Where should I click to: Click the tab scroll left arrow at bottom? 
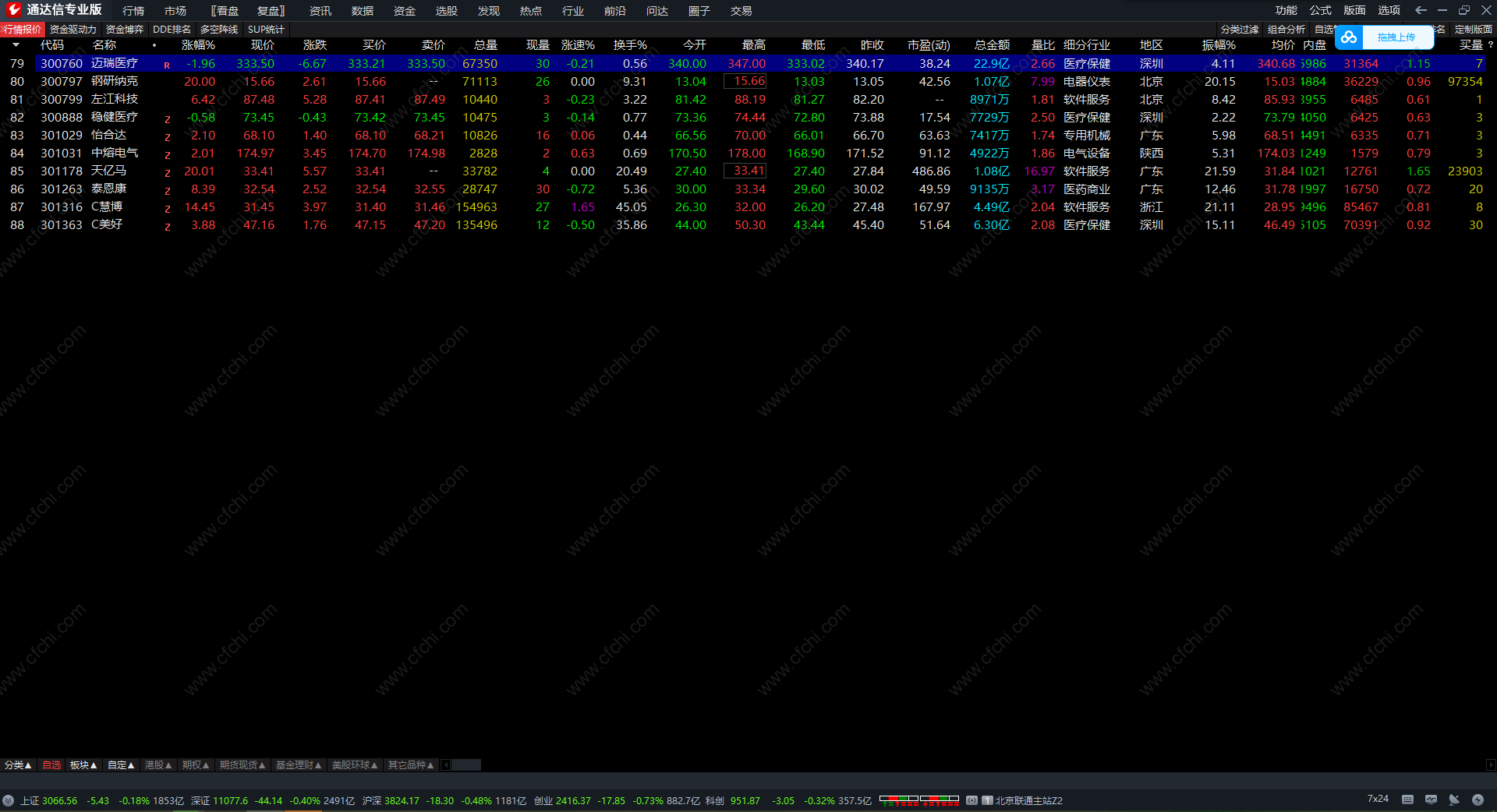point(446,765)
